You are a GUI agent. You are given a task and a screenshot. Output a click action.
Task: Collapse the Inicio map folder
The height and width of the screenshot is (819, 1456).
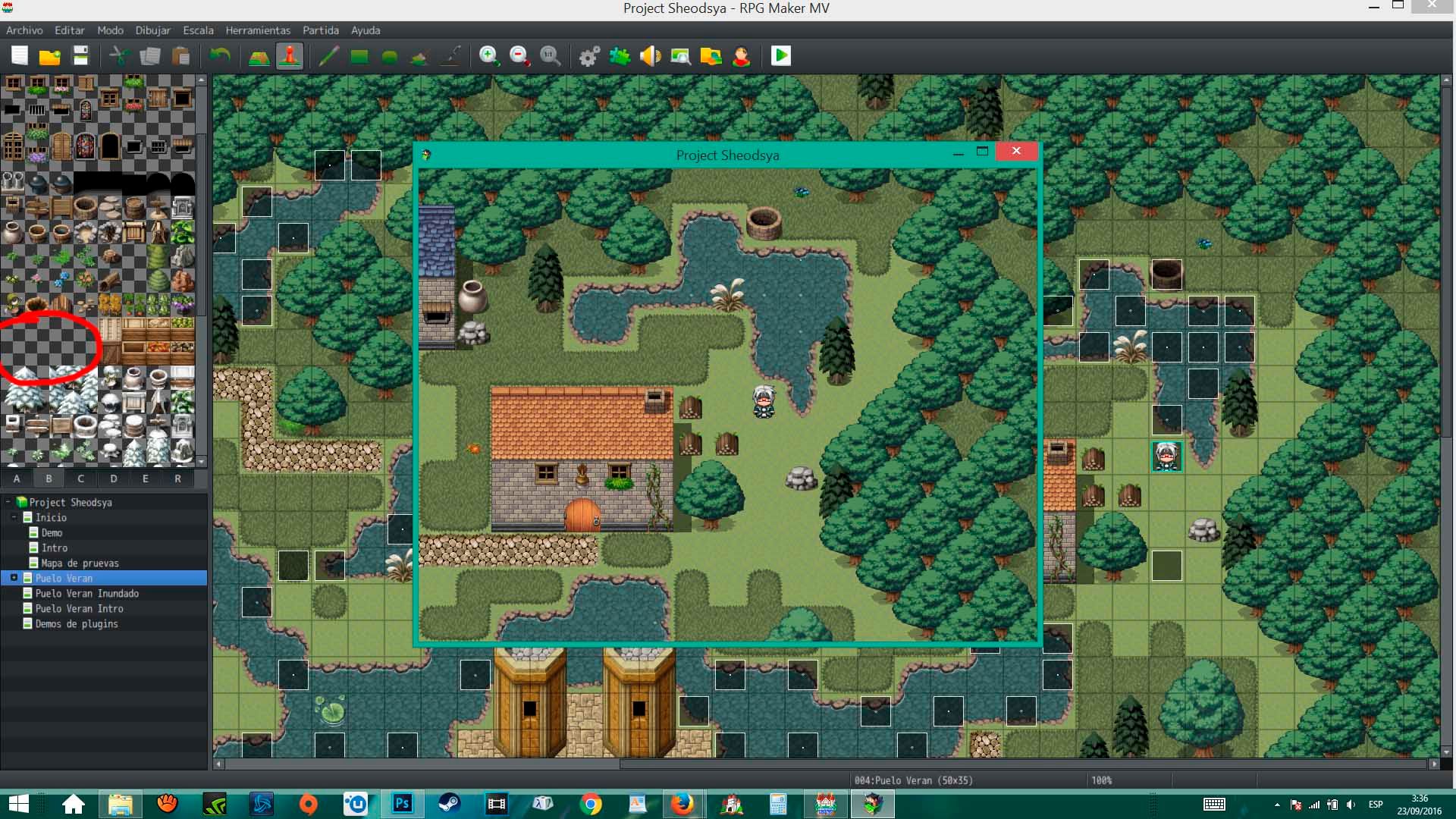pyautogui.click(x=14, y=517)
